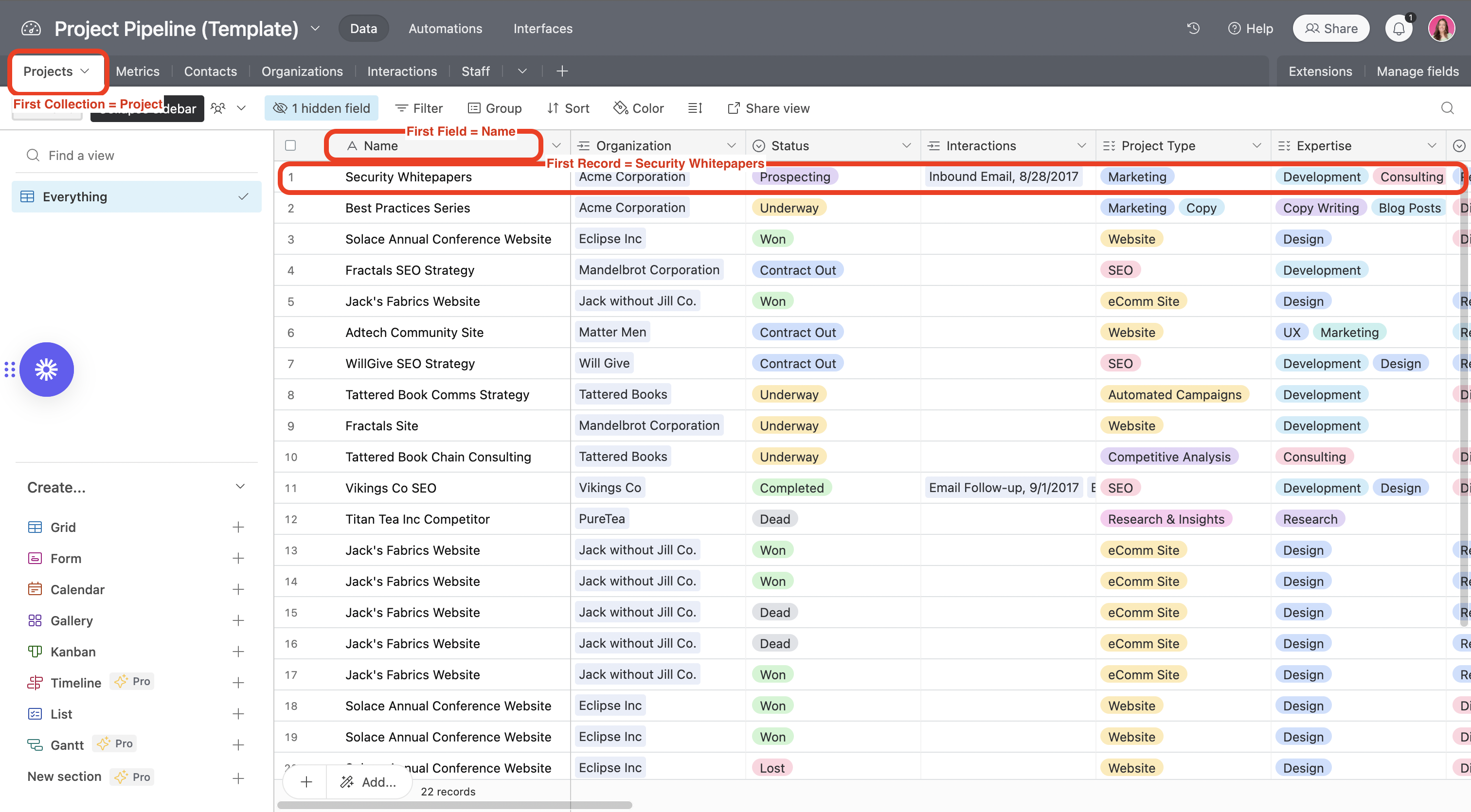Open the Automations tab
This screenshot has width=1471, height=812.
click(445, 29)
